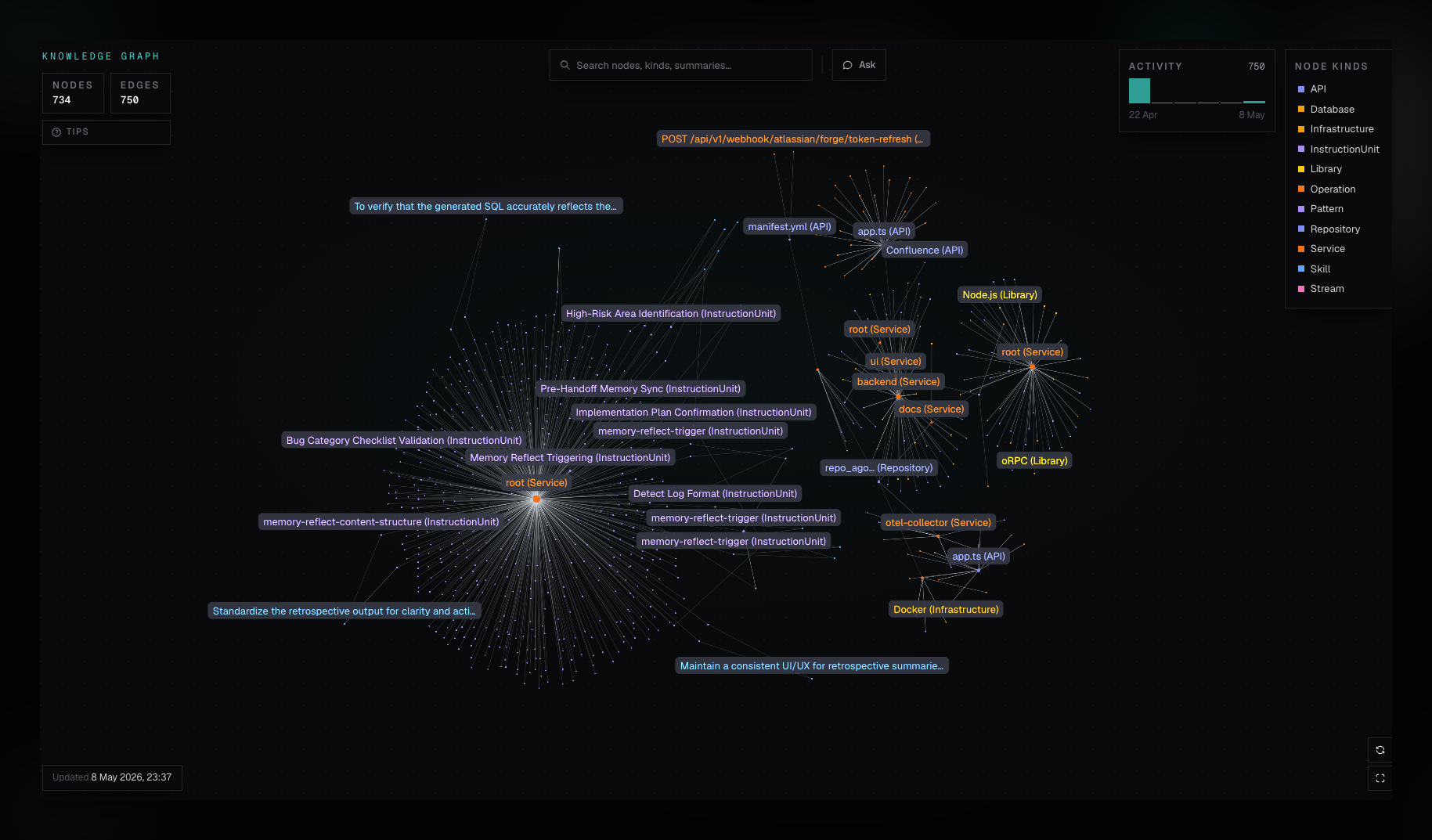
Task: Open the TIPS button
Action: click(x=106, y=132)
